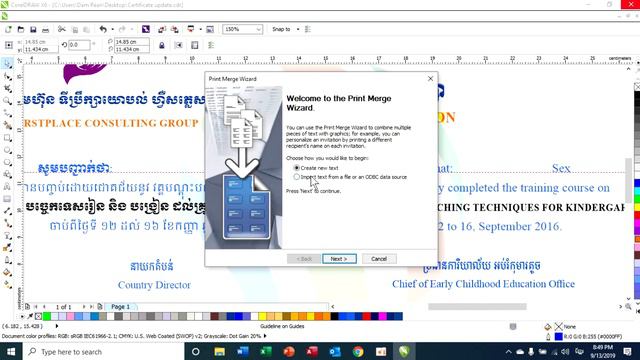Cut selection with the scissors icon
Screen dimensions: 640x360
pos(62,29)
